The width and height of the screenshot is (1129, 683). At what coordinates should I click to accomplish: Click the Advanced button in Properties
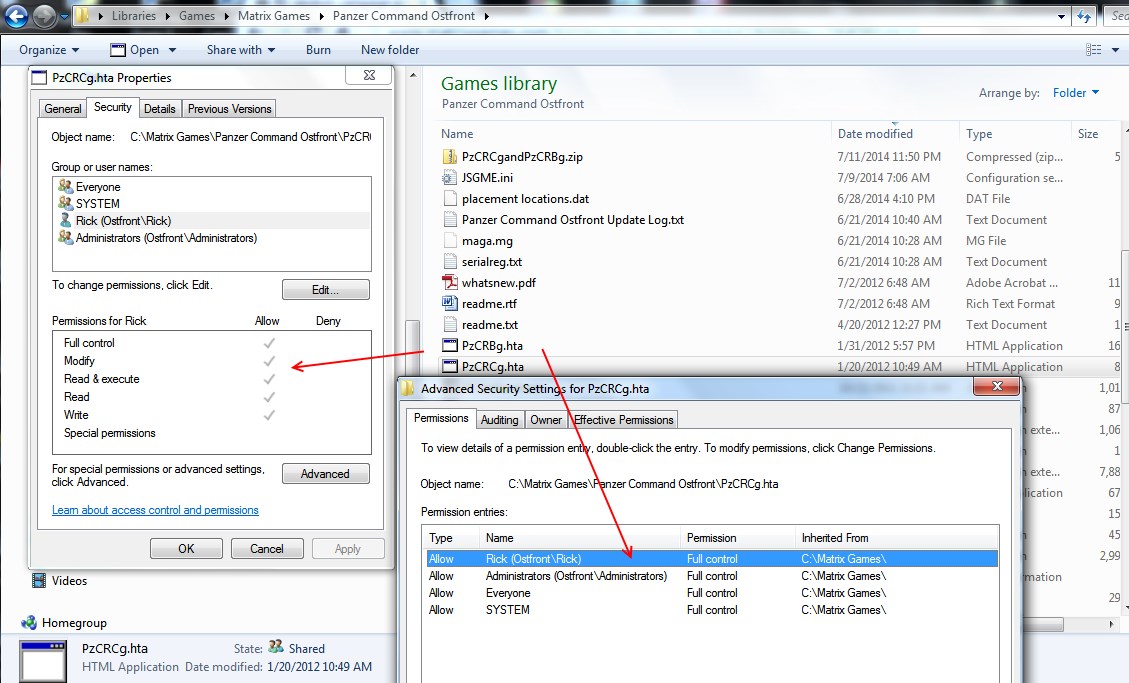[325, 474]
